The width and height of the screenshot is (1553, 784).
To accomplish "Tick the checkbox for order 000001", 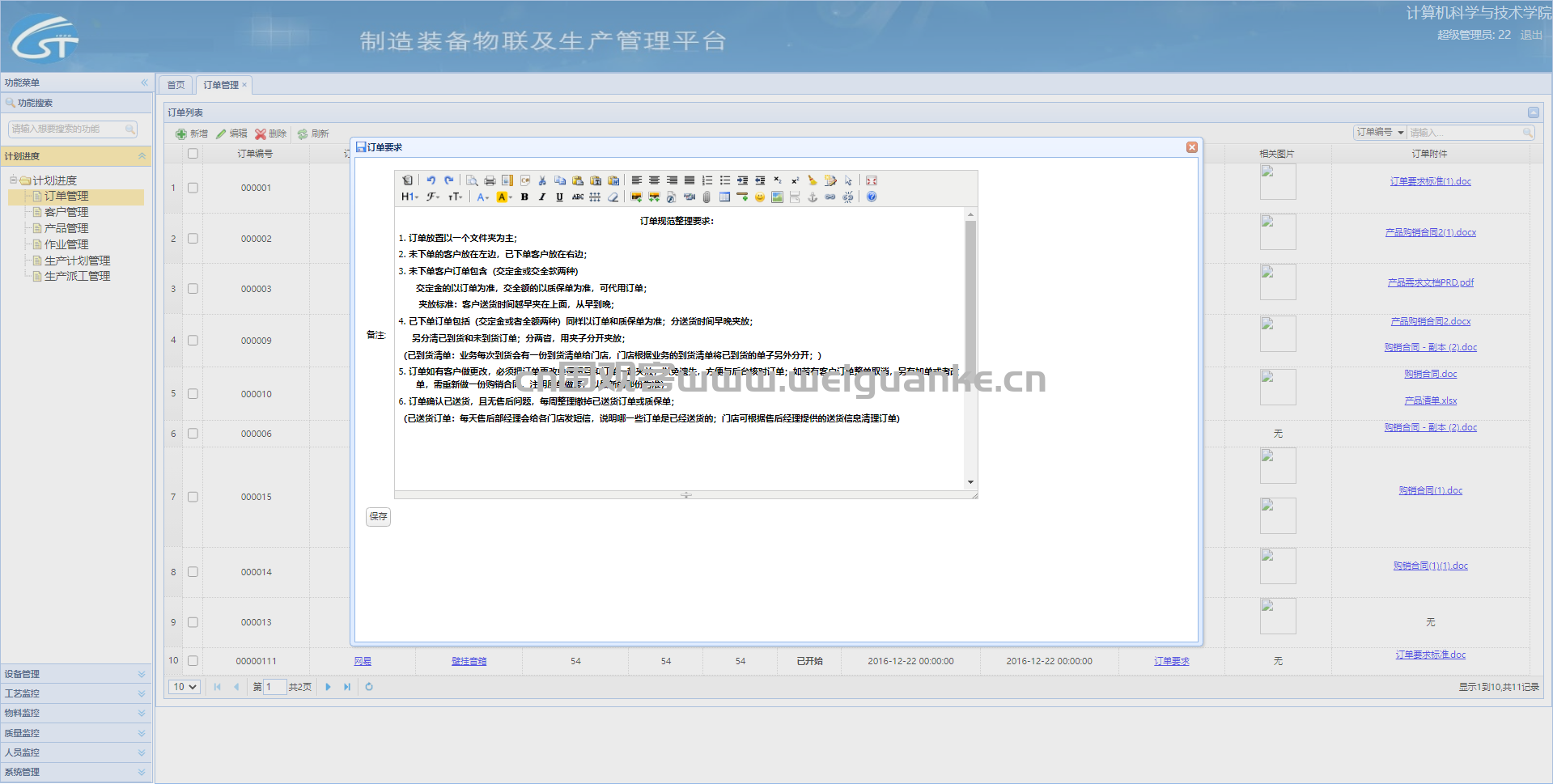I will (x=193, y=188).
